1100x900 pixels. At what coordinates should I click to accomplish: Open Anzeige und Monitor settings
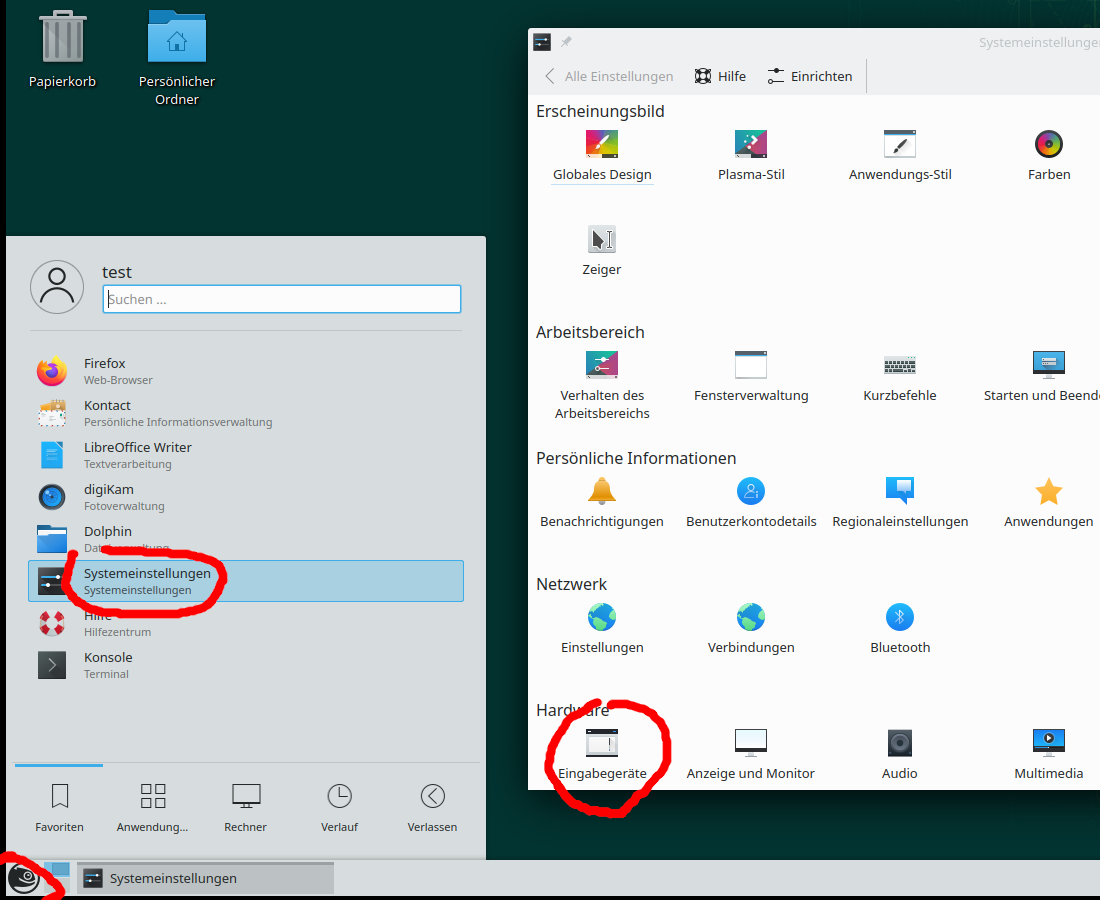(751, 755)
